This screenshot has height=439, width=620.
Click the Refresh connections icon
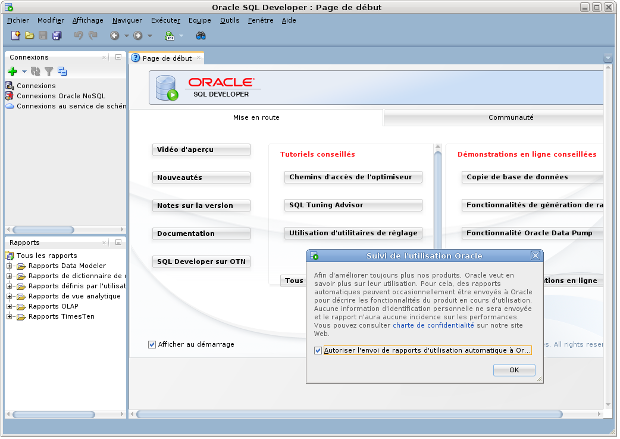tap(36, 72)
